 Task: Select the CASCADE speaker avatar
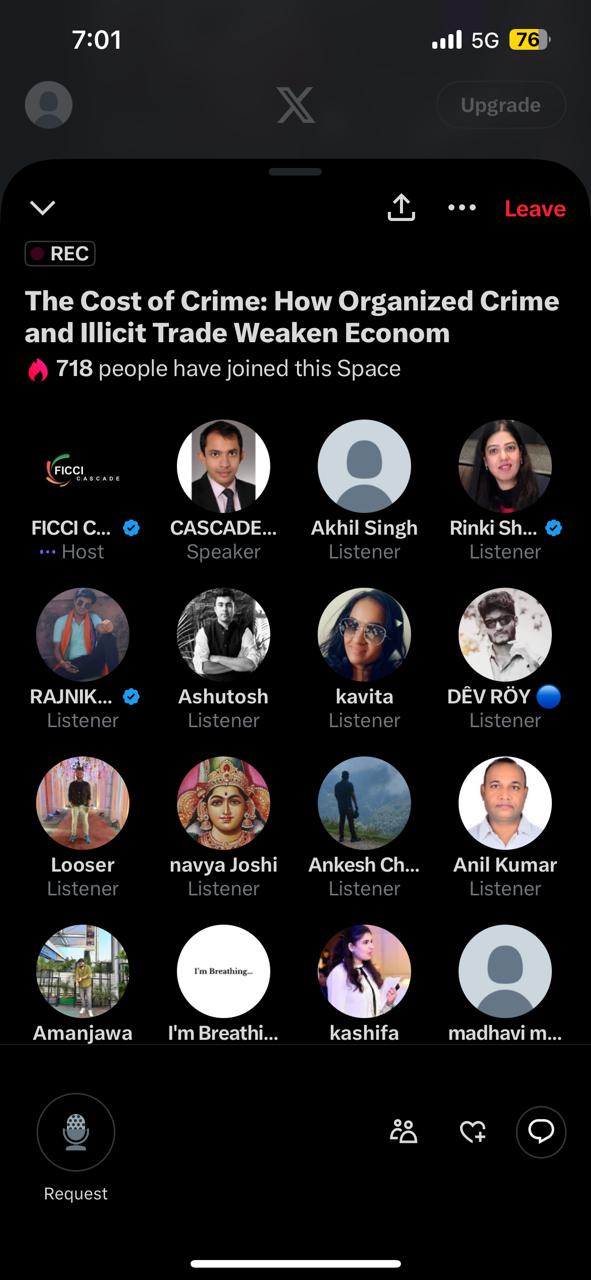224,467
